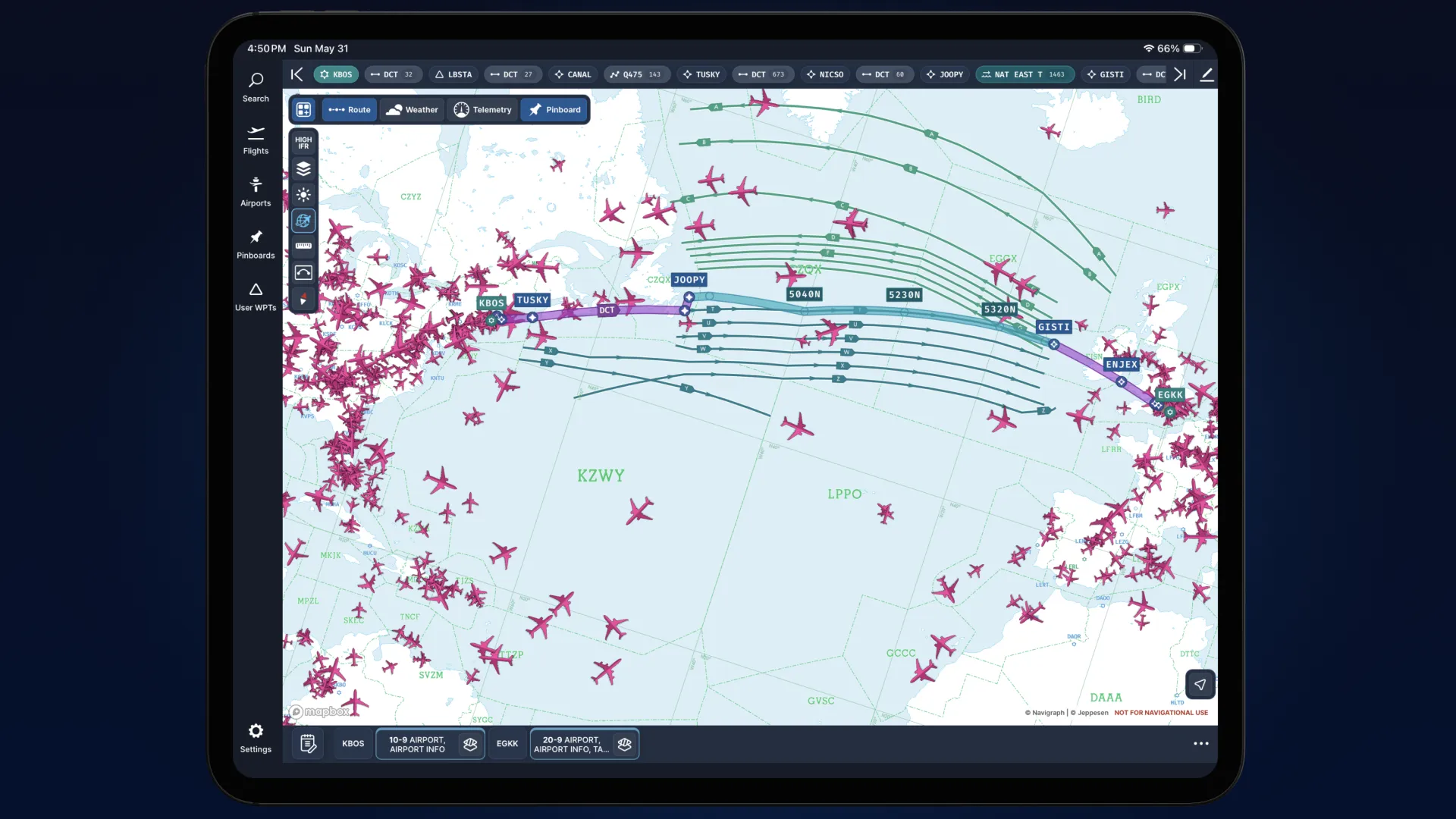Open the Pinboards section
The image size is (1456, 819).
[256, 244]
